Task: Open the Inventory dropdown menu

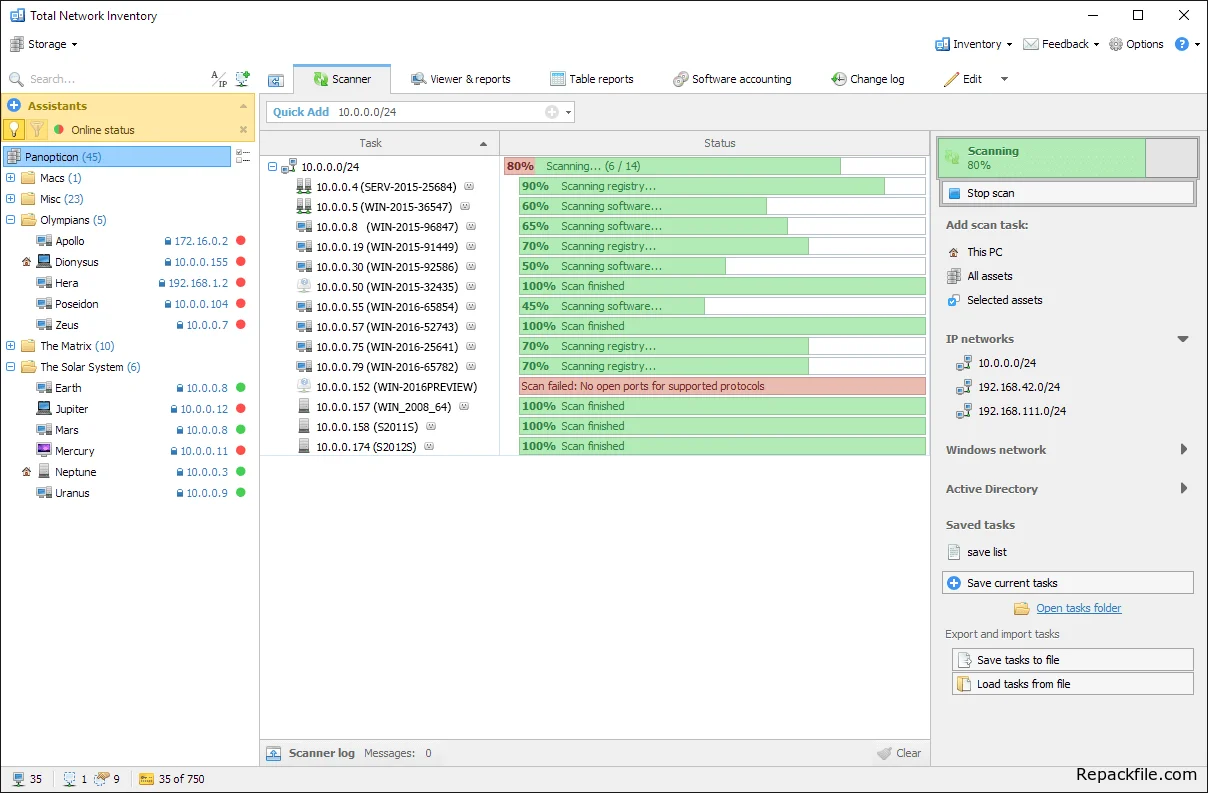Action: pos(973,44)
